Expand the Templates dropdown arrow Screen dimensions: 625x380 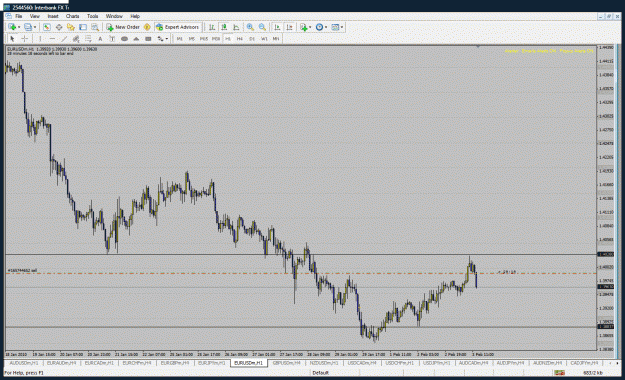[x=342, y=27]
